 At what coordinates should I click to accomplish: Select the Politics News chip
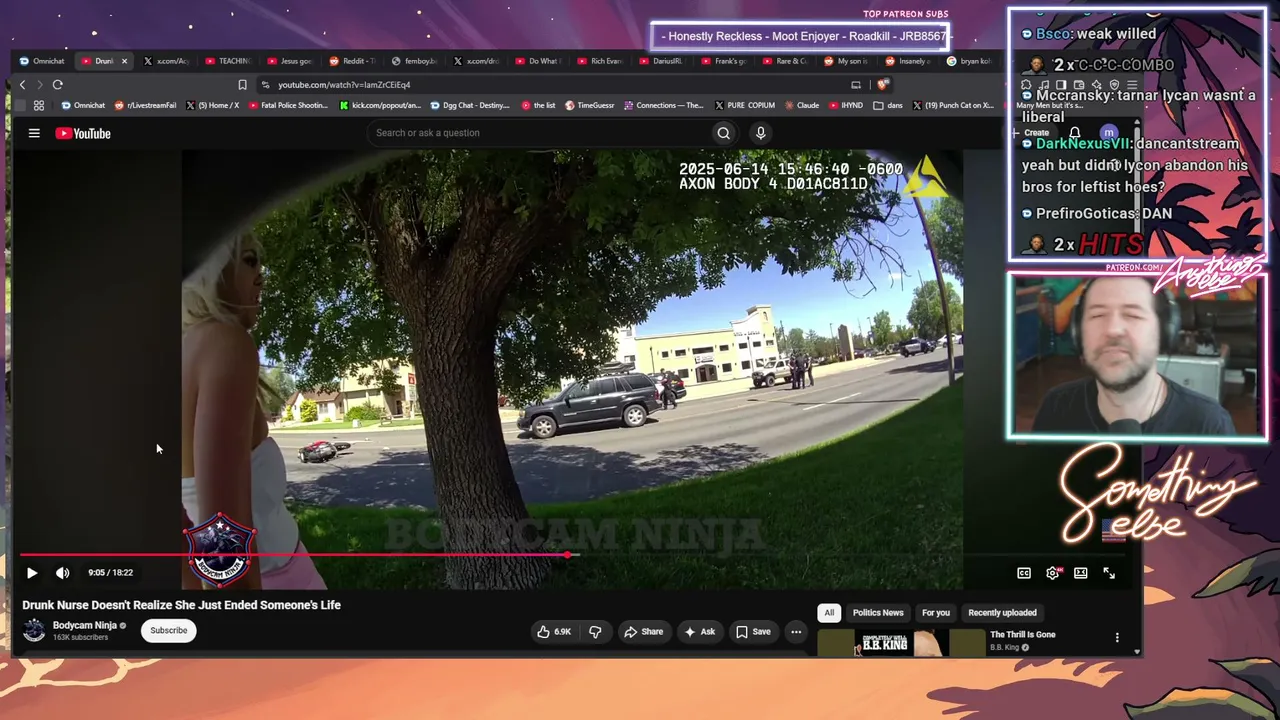[878, 613]
